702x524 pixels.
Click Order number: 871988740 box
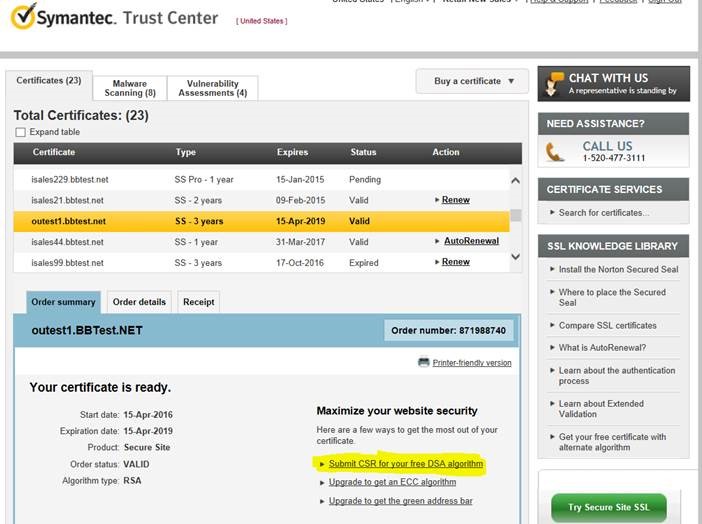[449, 331]
